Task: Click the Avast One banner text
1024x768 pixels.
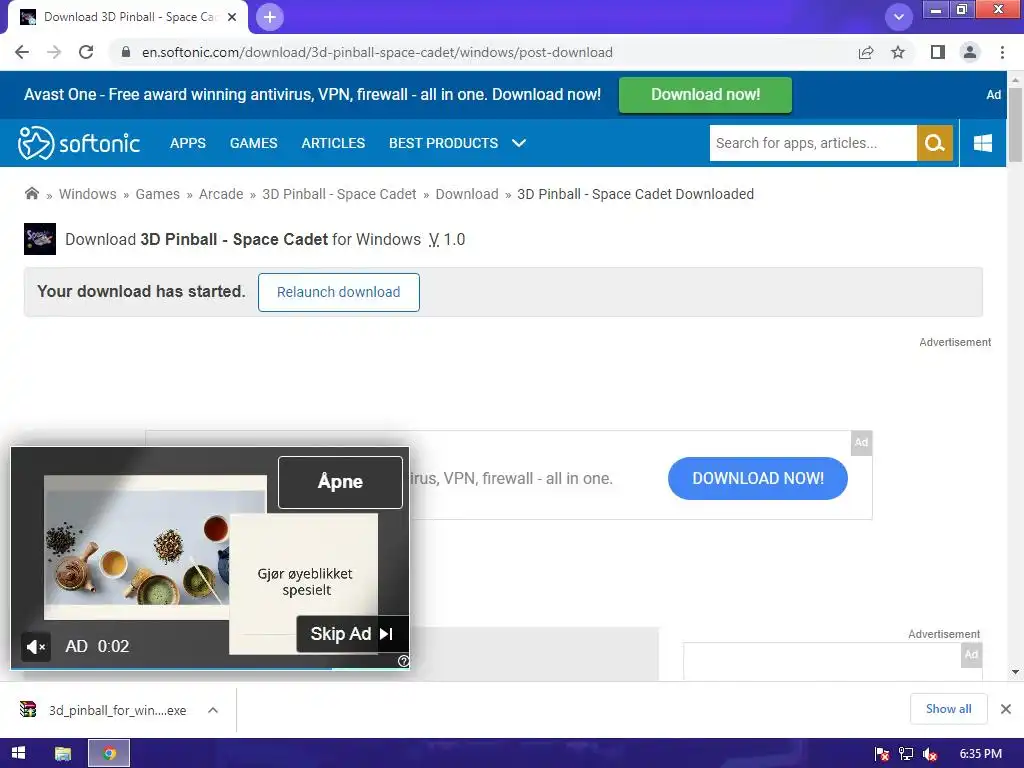Action: point(312,95)
